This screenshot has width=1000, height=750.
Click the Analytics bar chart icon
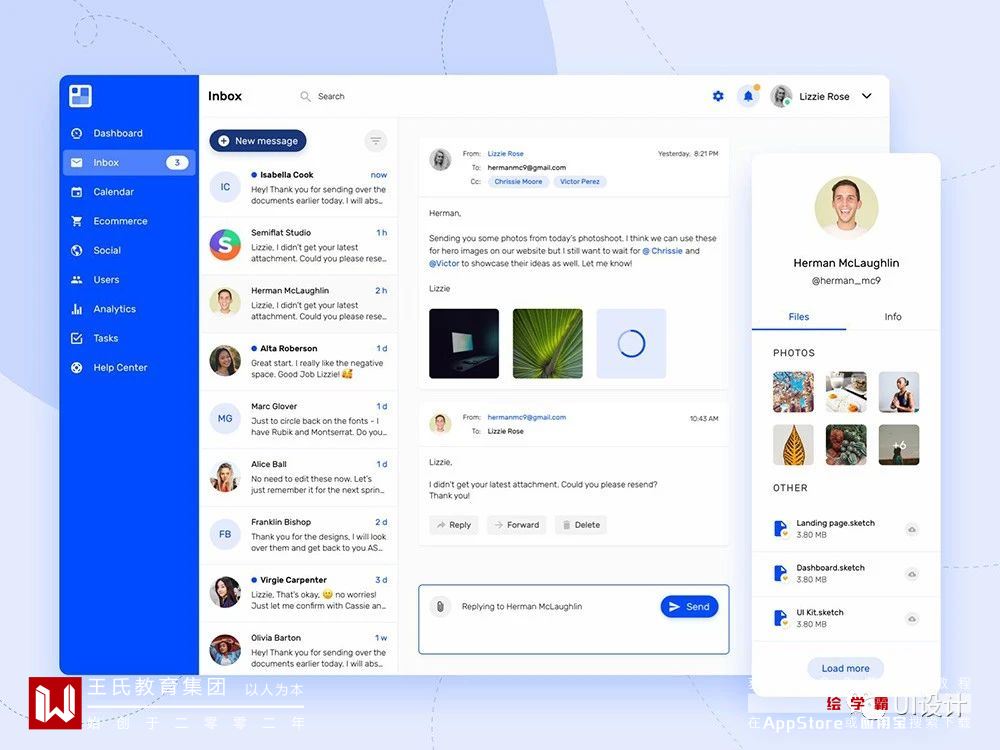tap(77, 309)
